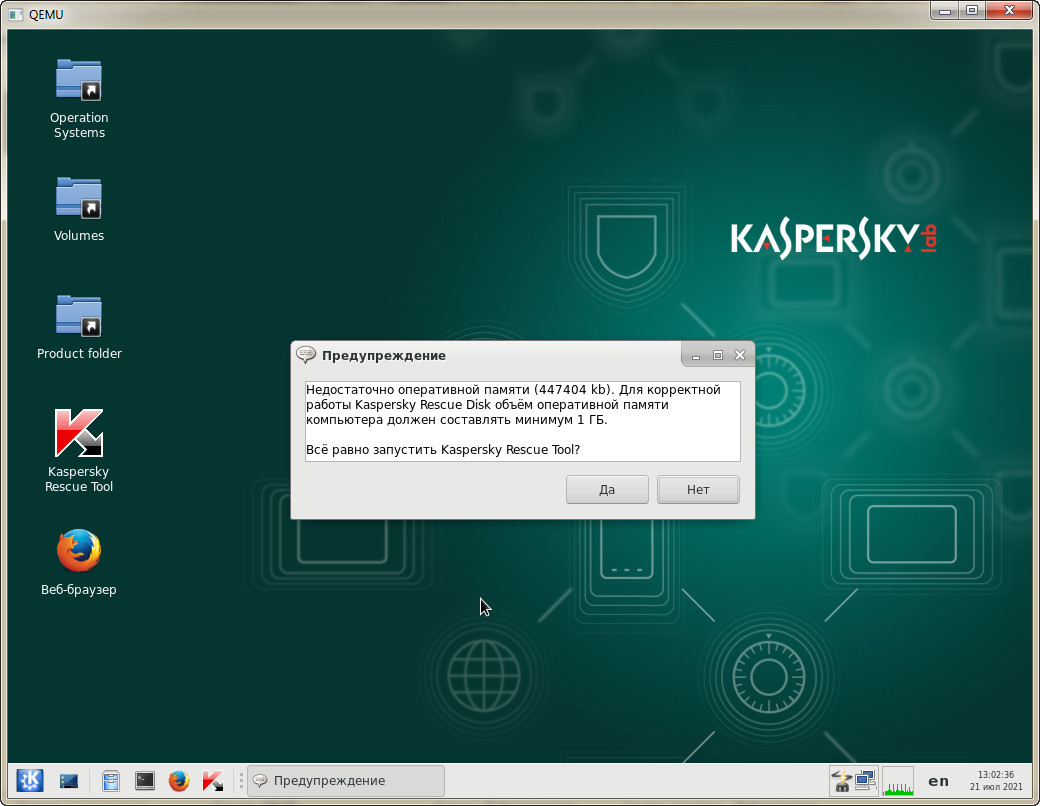Select the Предупреждение taskbar window entry
The width and height of the screenshot is (1040, 806).
(346, 781)
